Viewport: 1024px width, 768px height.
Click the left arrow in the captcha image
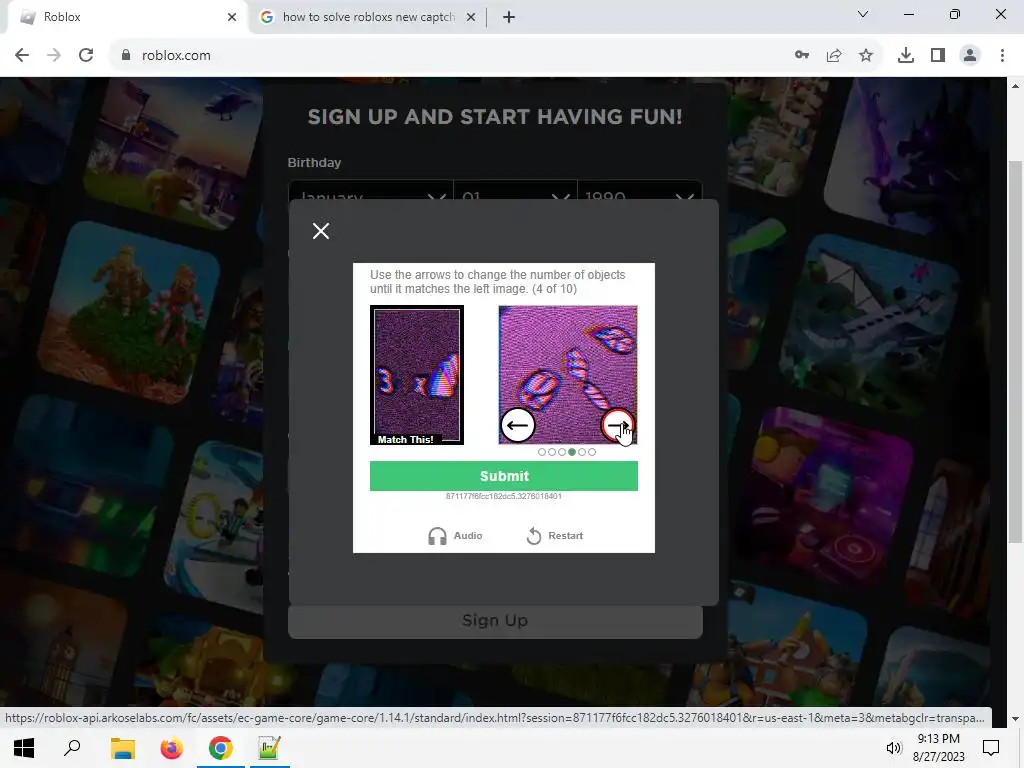click(517, 426)
